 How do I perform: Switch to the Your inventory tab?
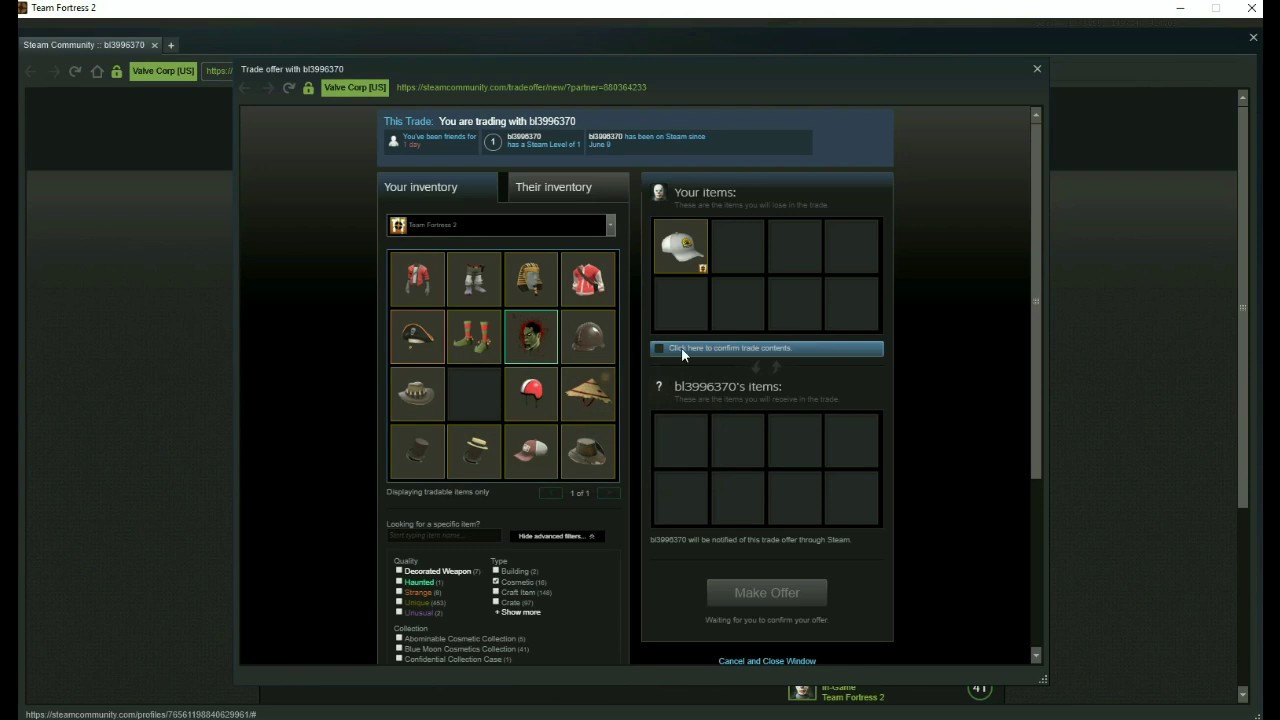tap(438, 188)
